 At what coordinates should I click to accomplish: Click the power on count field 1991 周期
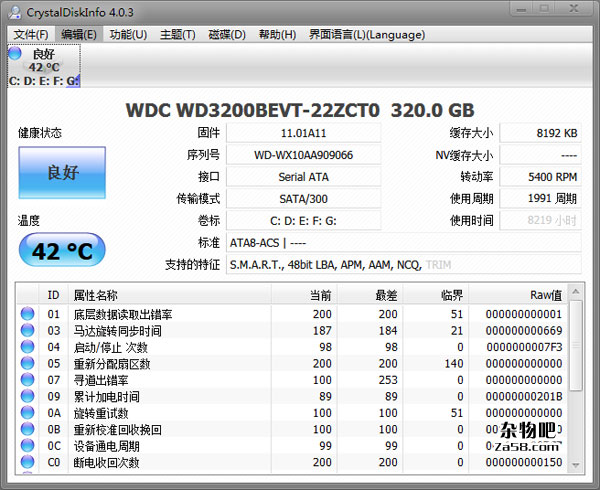[540, 199]
